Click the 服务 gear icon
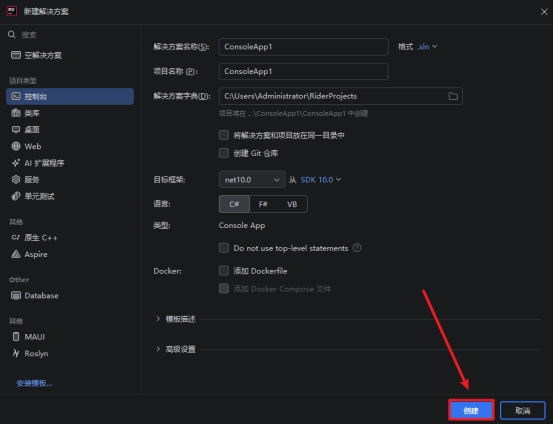 [x=16, y=179]
